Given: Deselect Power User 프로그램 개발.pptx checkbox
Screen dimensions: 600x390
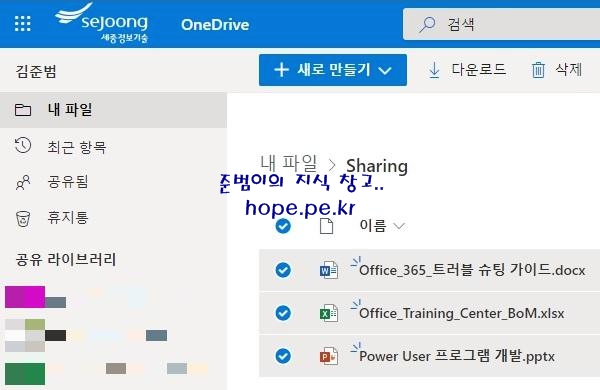Looking at the screenshot, I should tap(283, 356).
